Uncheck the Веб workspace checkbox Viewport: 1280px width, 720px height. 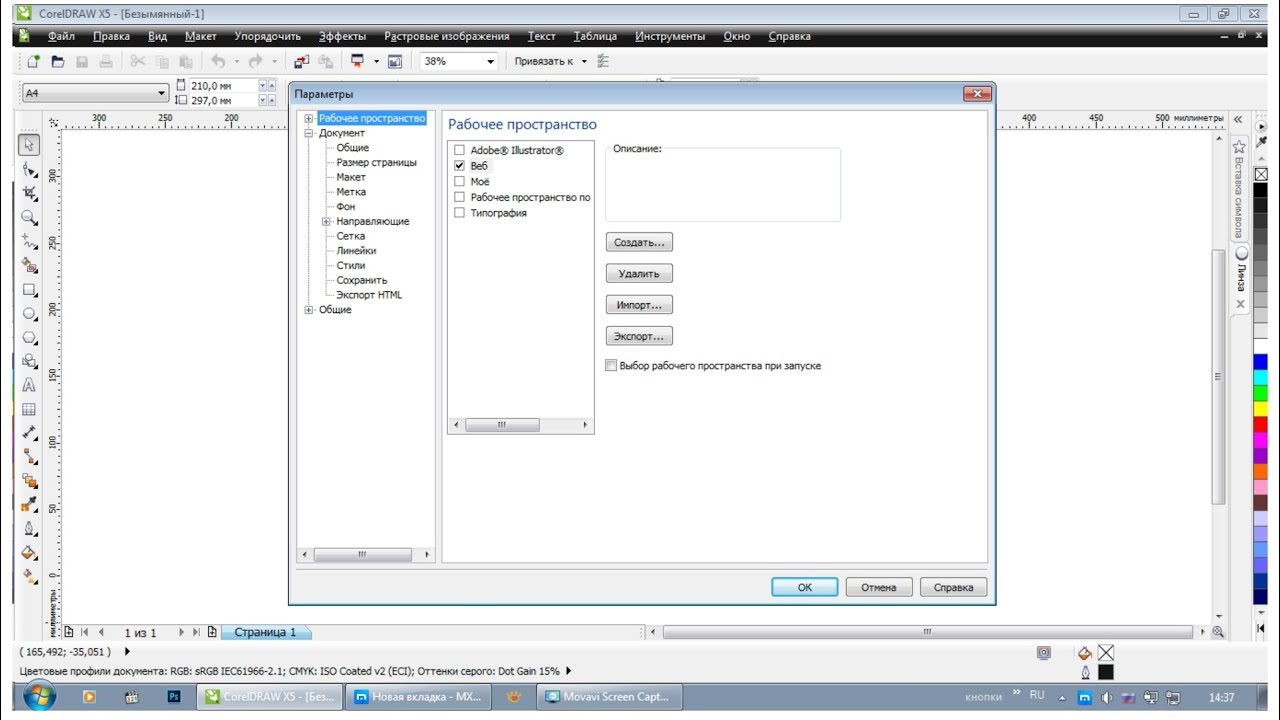[460, 166]
